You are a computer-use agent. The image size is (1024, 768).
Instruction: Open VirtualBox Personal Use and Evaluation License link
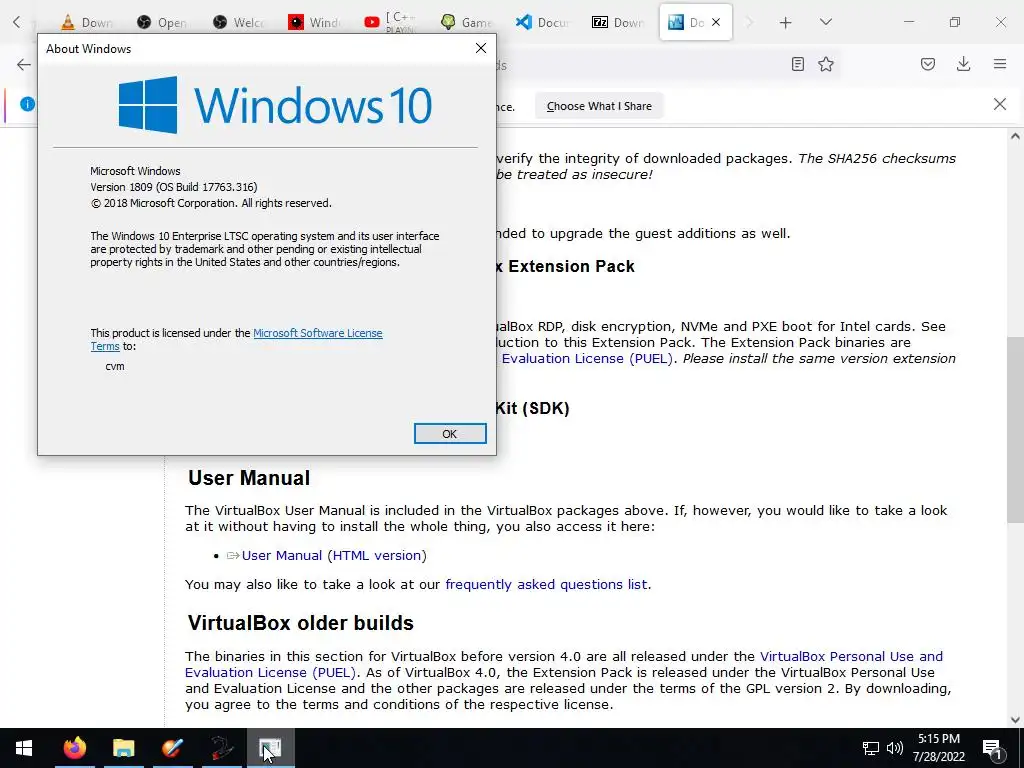point(564,664)
